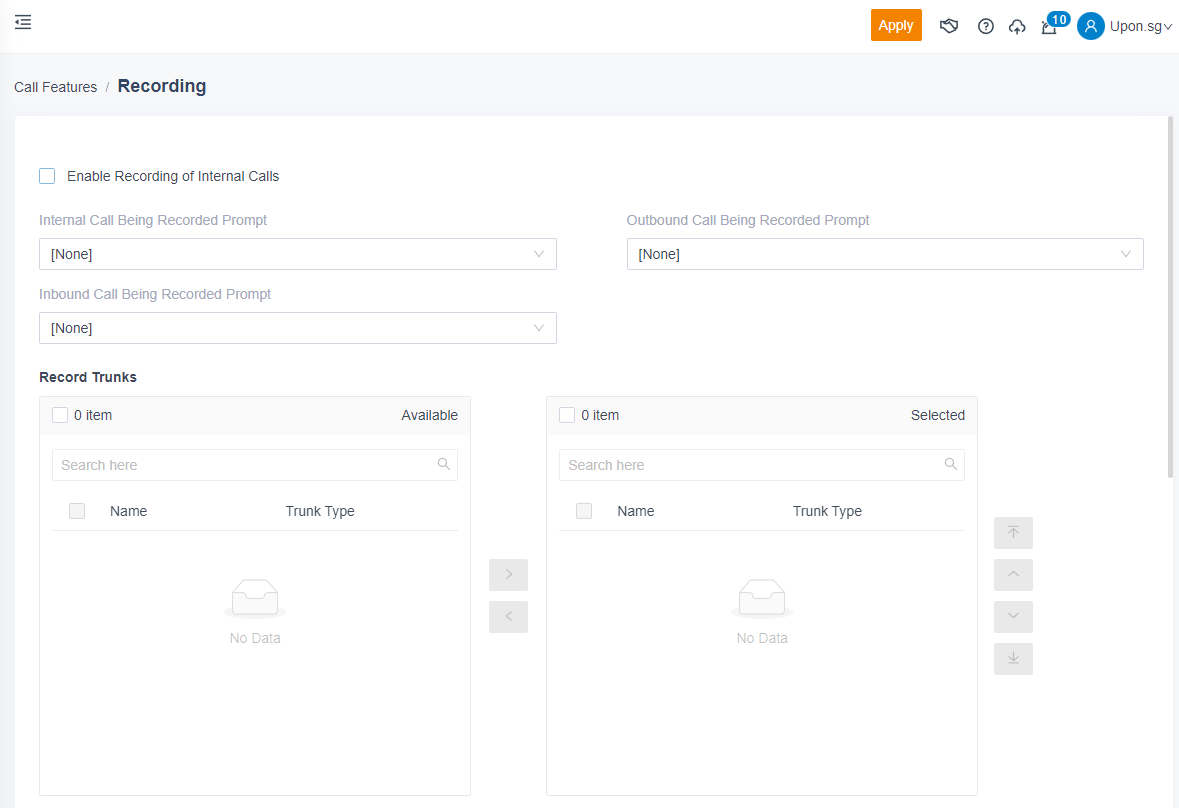The image size is (1179, 808).
Task: Open Outbound Call Being Recorded Prompt dropdown
Action: 884,254
